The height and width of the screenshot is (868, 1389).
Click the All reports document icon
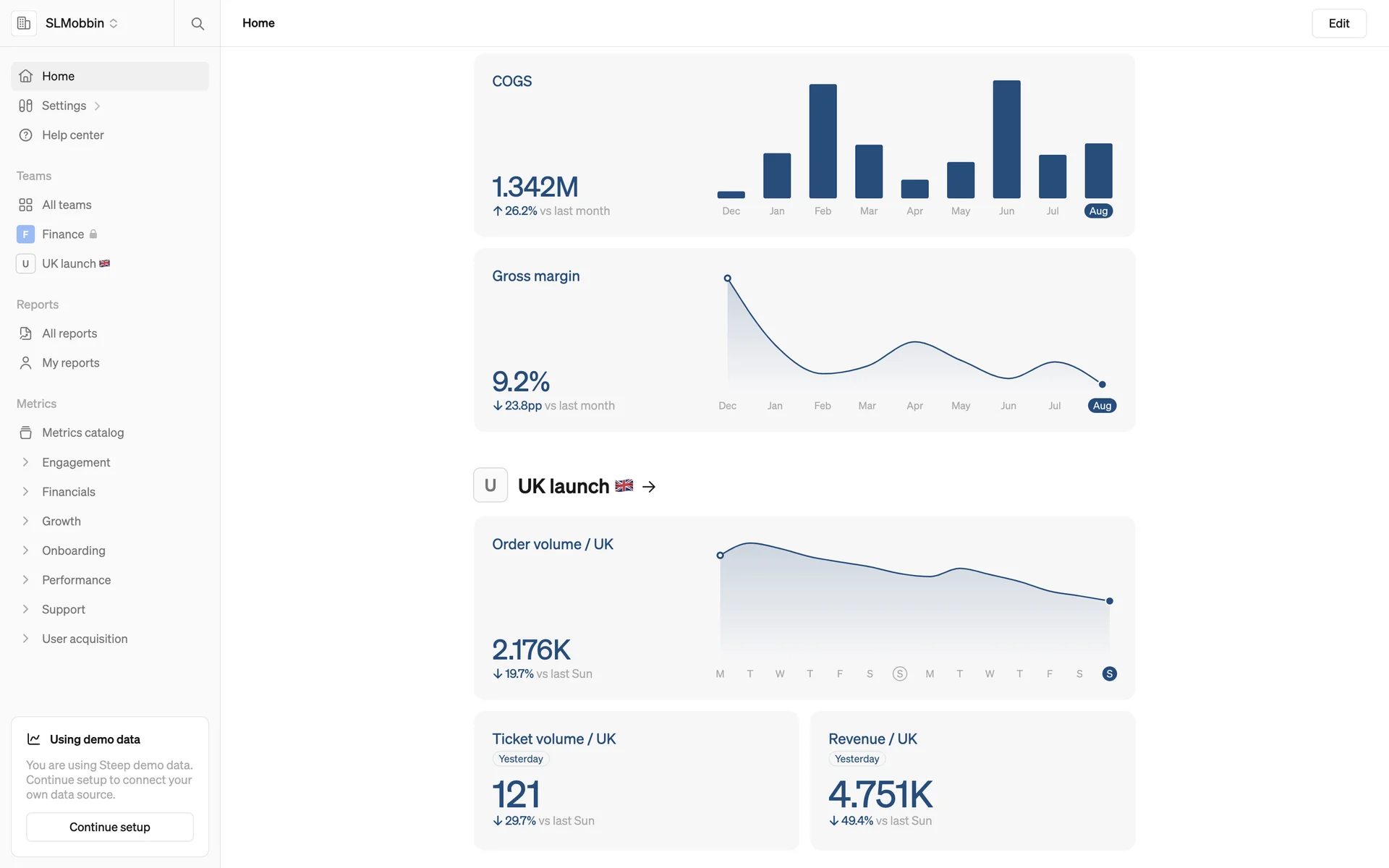point(26,333)
